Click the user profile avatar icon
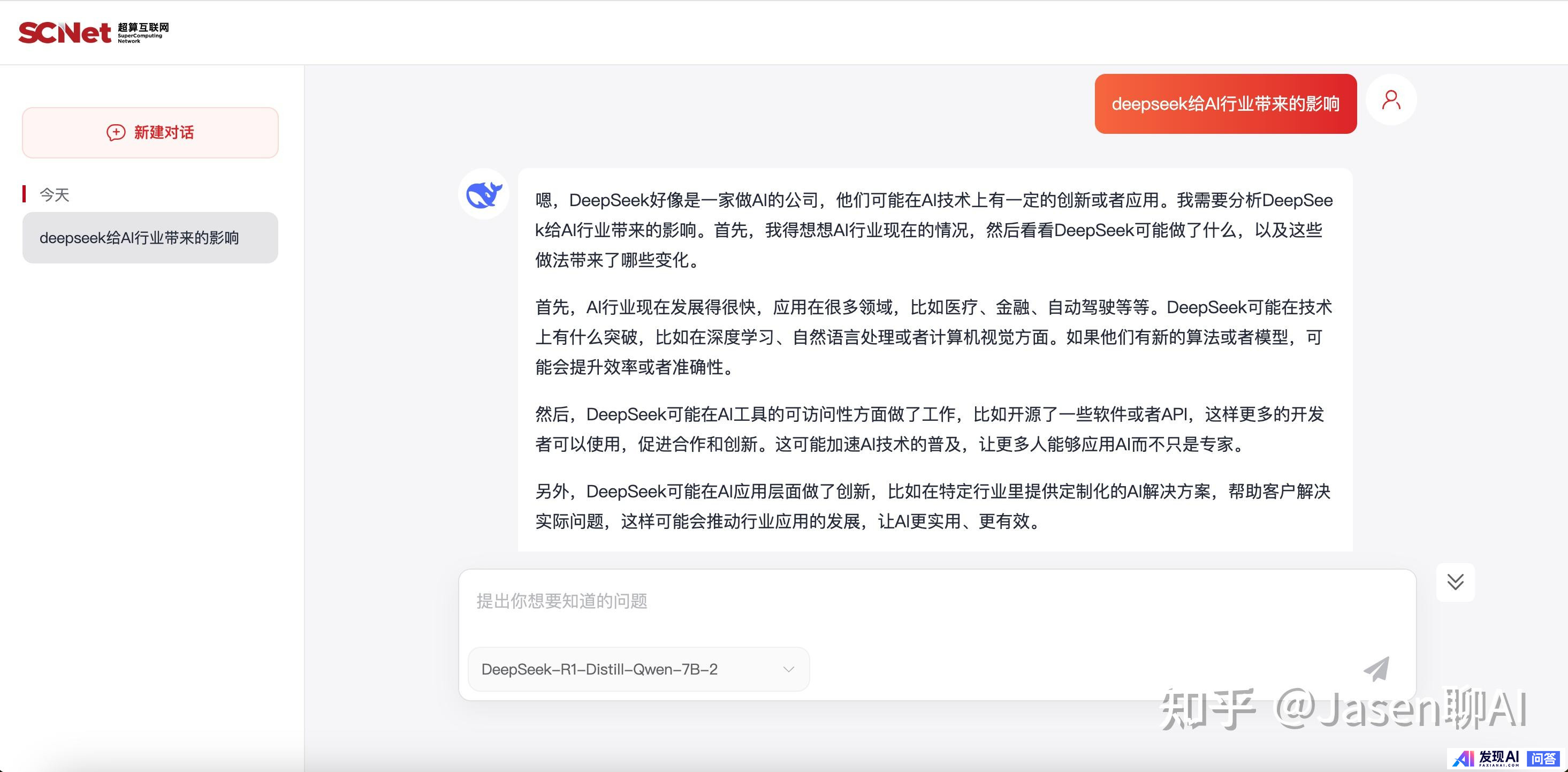The width and height of the screenshot is (1568, 772). [x=1391, y=100]
